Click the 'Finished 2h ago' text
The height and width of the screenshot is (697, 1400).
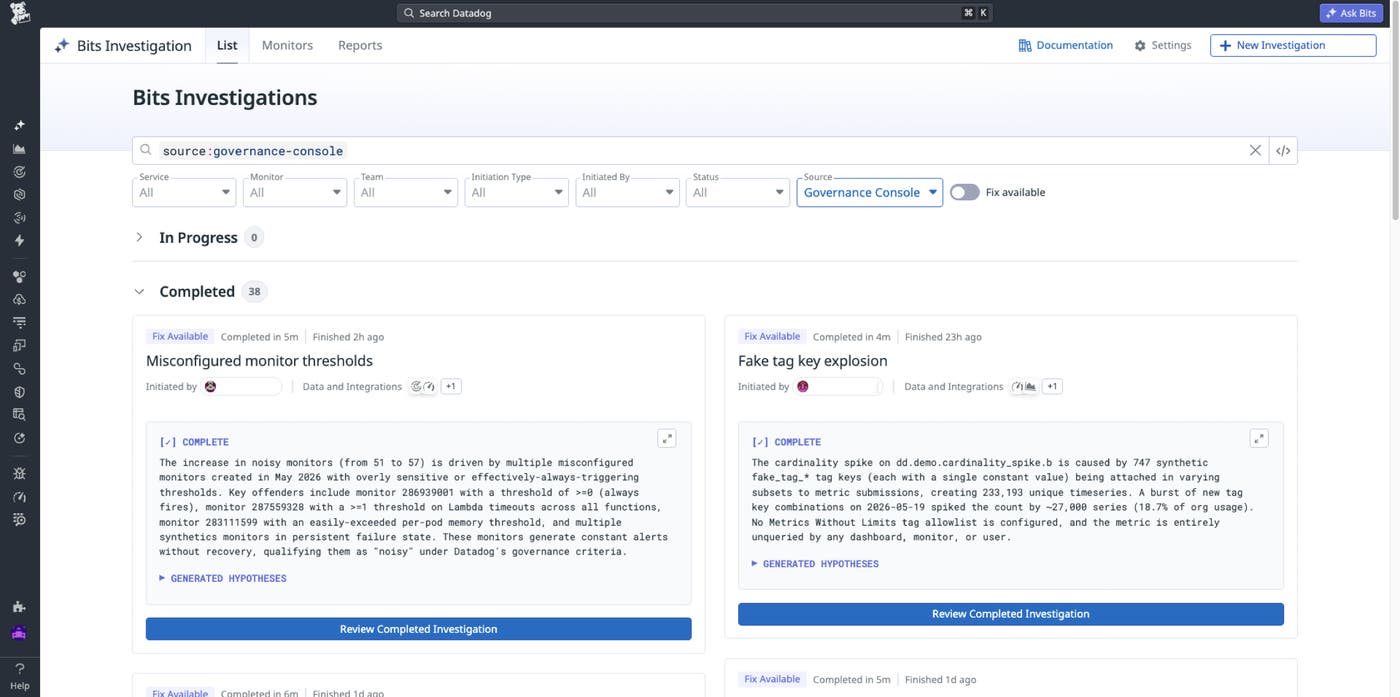pos(348,337)
